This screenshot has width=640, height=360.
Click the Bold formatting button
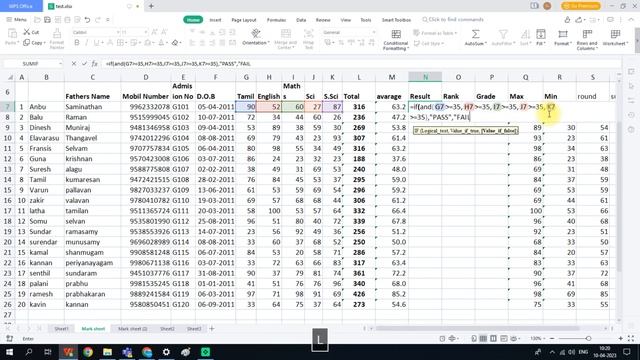77,42
